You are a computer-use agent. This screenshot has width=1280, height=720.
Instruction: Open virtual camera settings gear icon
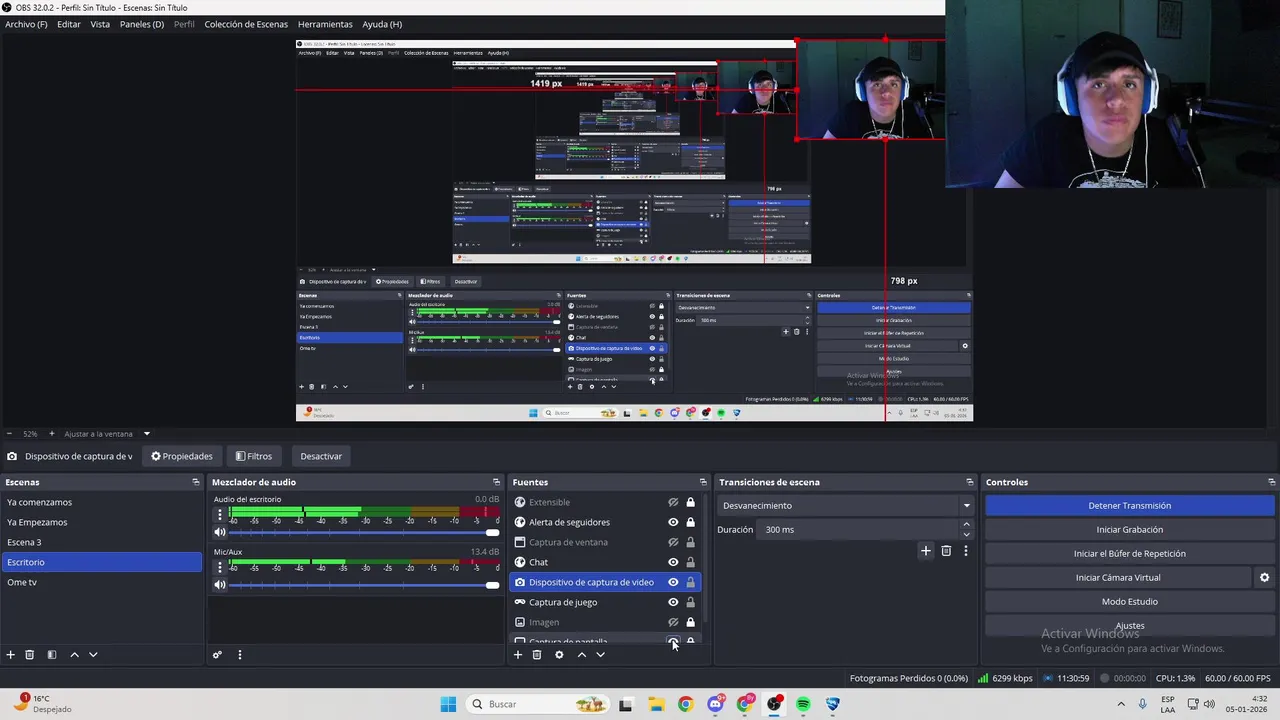click(1264, 577)
